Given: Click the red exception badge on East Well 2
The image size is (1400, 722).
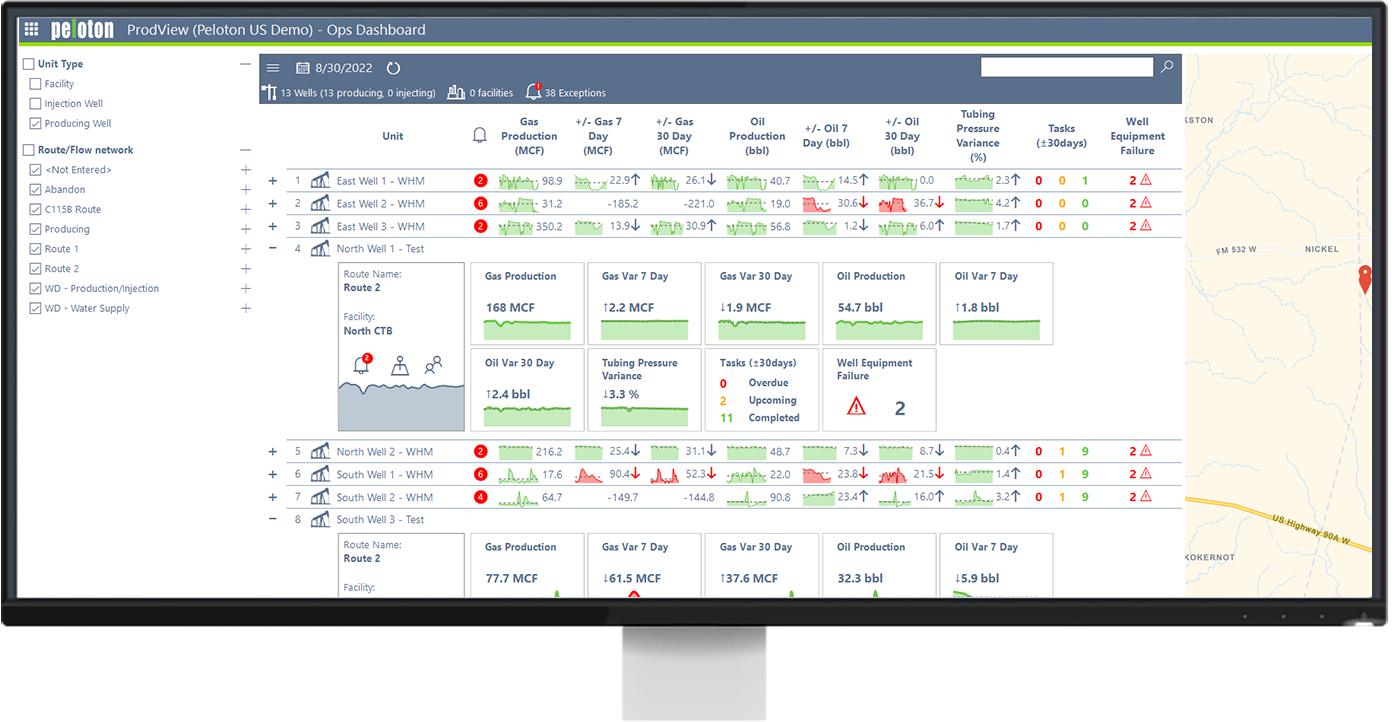Looking at the screenshot, I should pyautogui.click(x=480, y=203).
